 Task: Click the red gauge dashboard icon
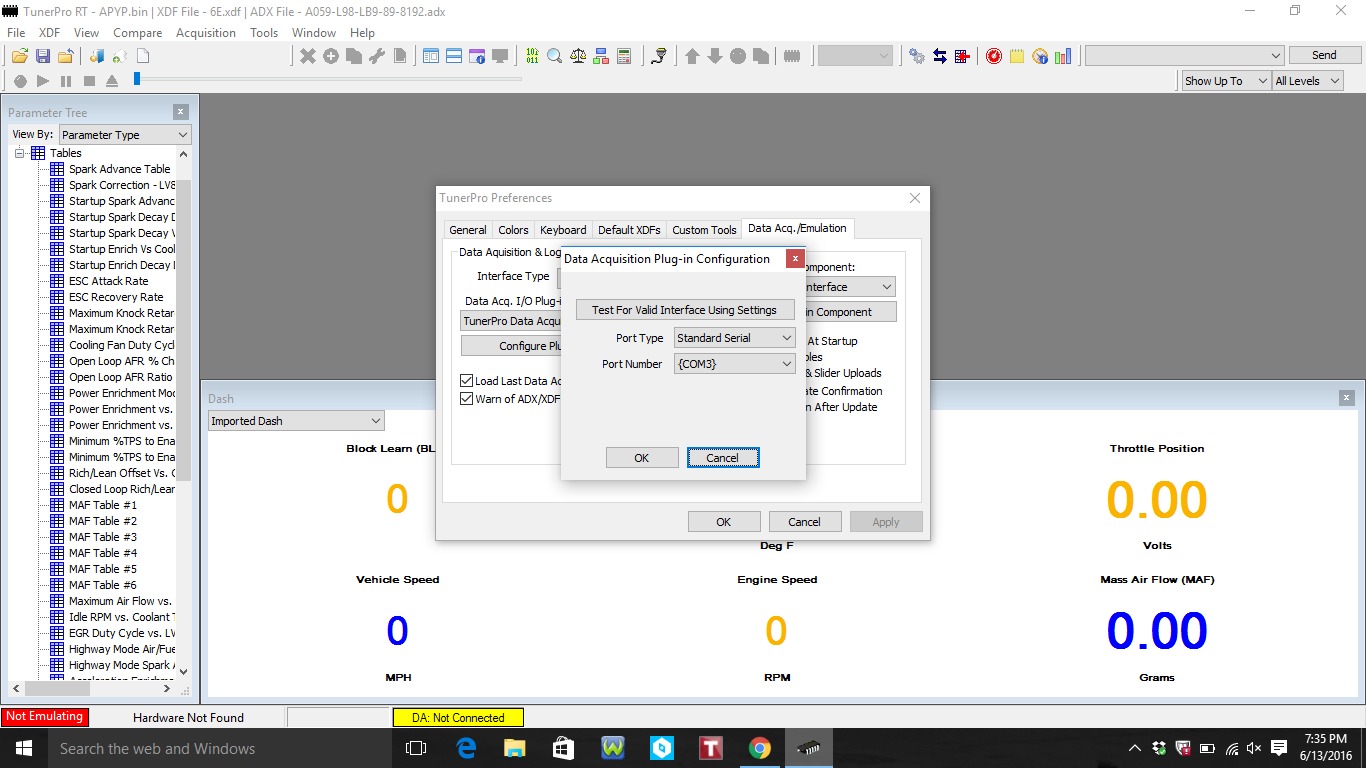click(993, 56)
